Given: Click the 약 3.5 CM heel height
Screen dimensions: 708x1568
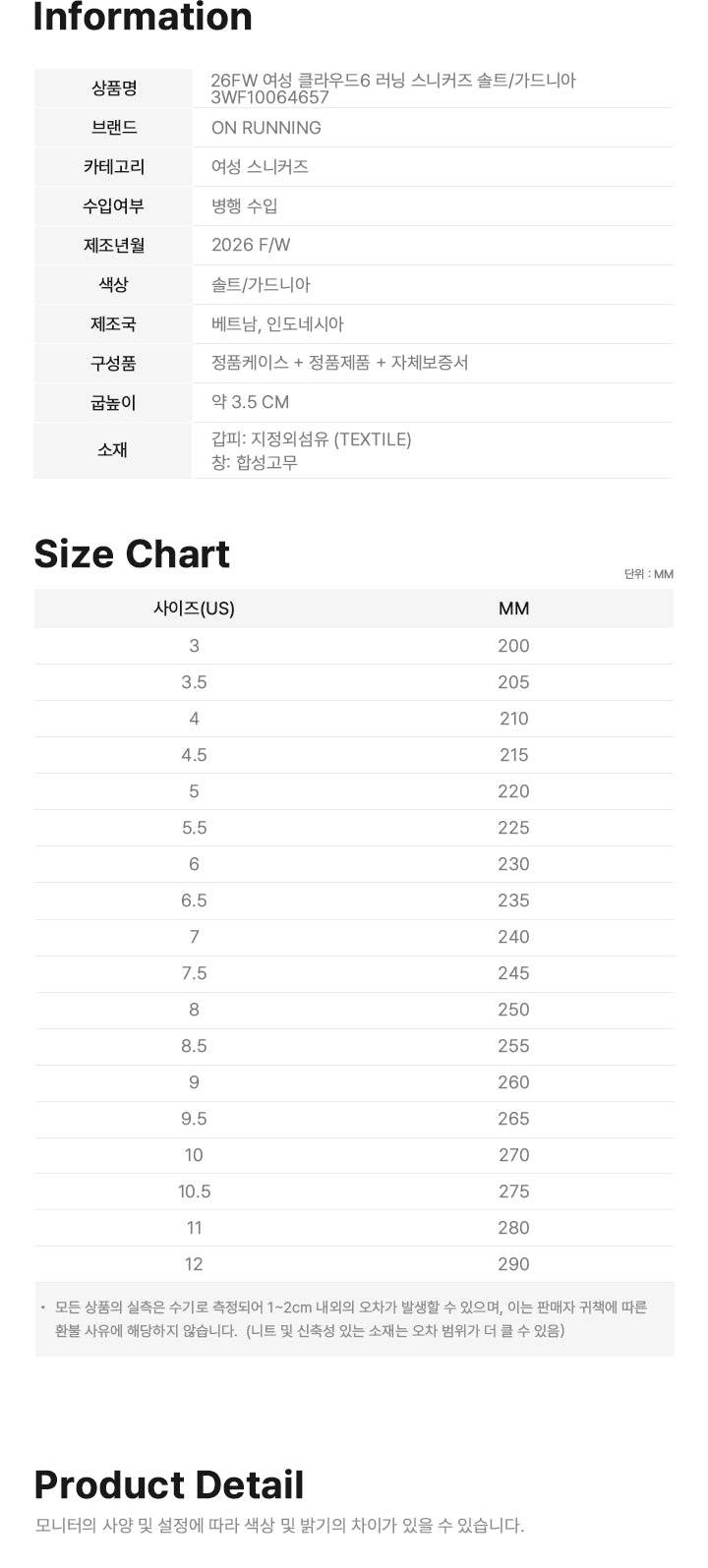Looking at the screenshot, I should tap(250, 402).
